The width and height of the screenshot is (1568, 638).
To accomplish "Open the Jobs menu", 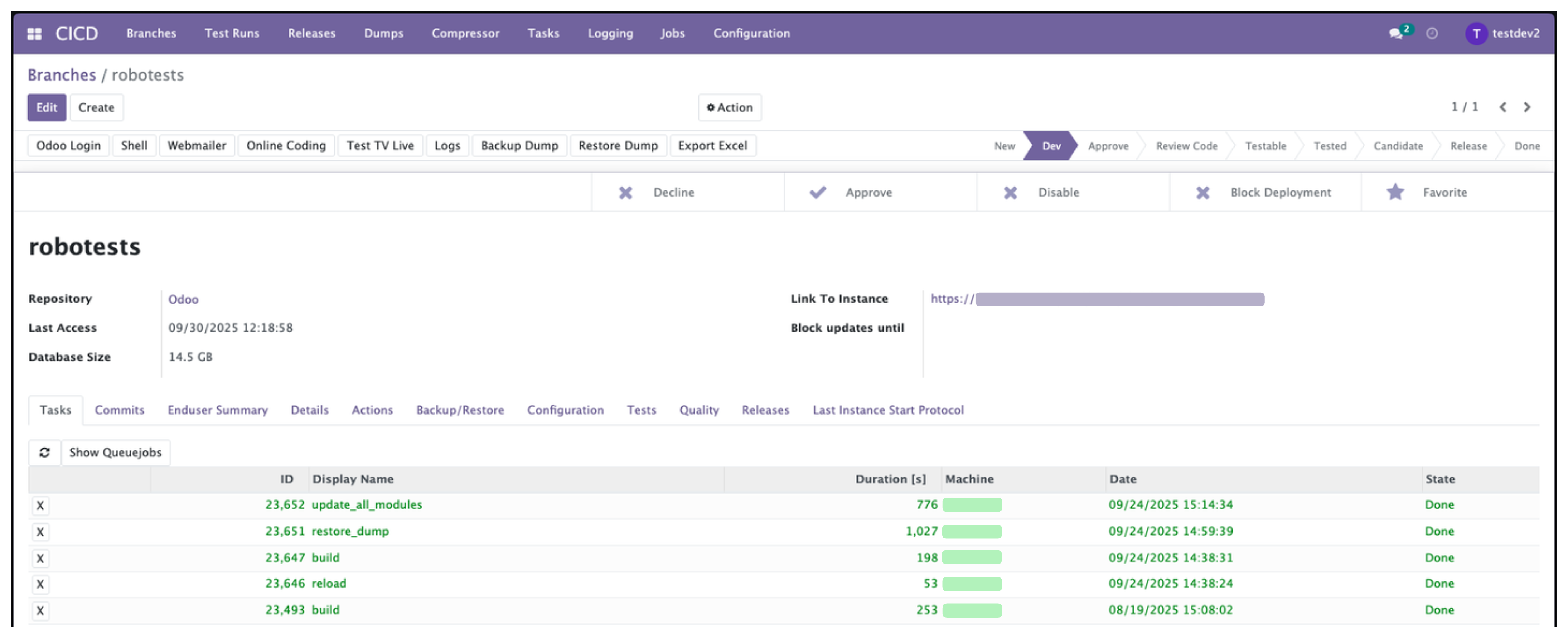I will [x=673, y=34].
